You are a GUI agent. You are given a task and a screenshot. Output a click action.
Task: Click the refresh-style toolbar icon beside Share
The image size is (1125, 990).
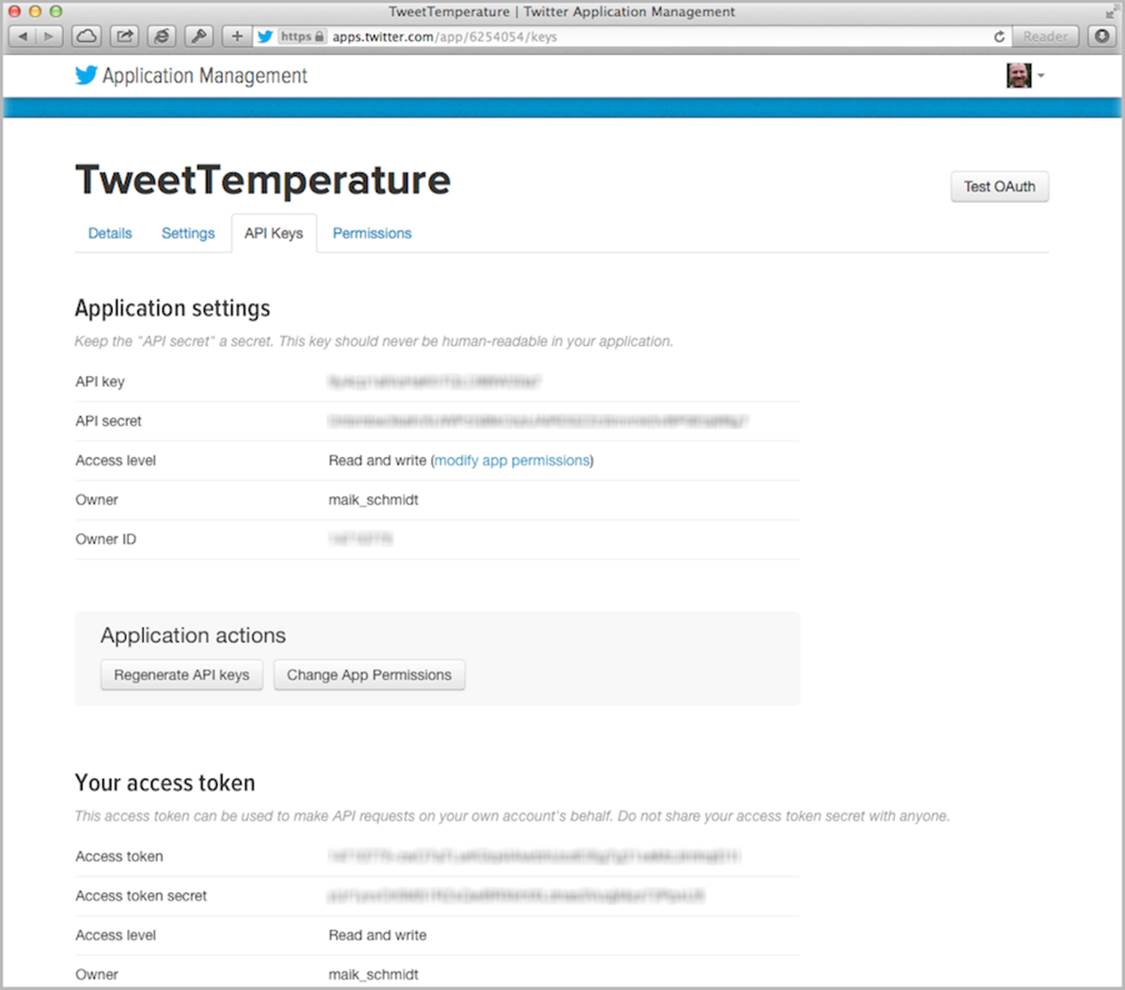(x=162, y=36)
